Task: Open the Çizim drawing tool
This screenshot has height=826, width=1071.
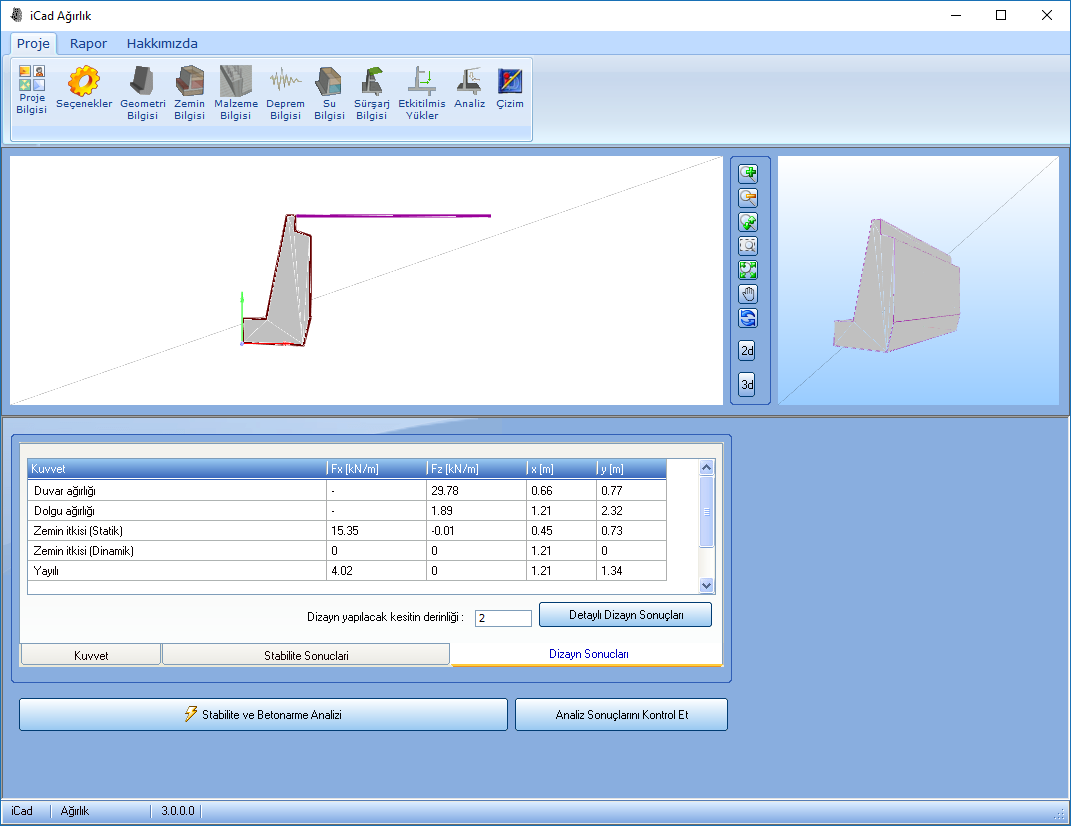Action: point(510,87)
